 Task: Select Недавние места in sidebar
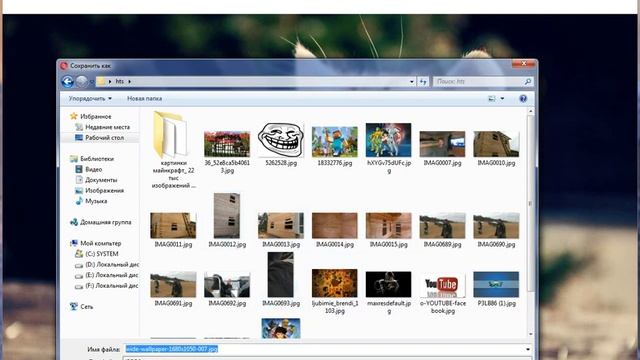click(102, 127)
